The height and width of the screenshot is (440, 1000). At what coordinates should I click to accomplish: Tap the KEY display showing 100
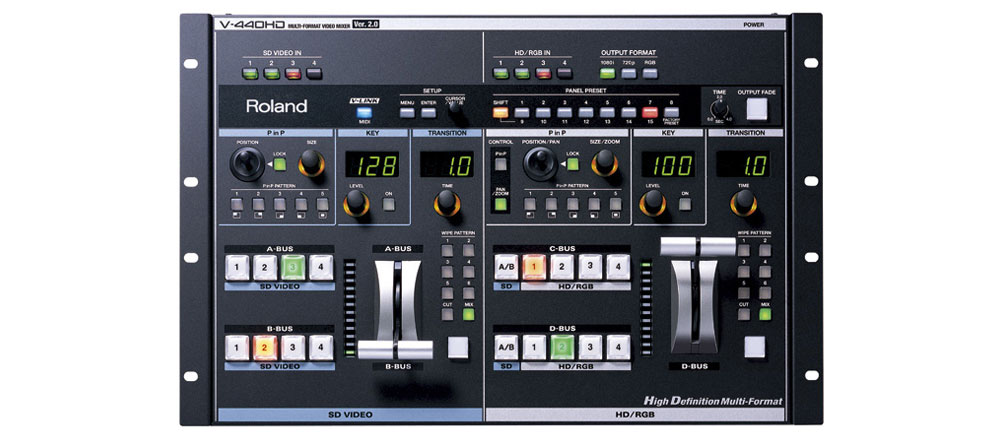668,165
